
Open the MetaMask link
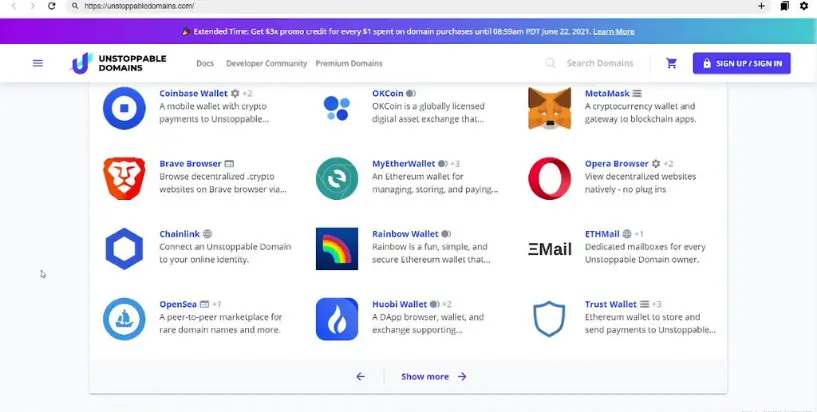point(607,93)
